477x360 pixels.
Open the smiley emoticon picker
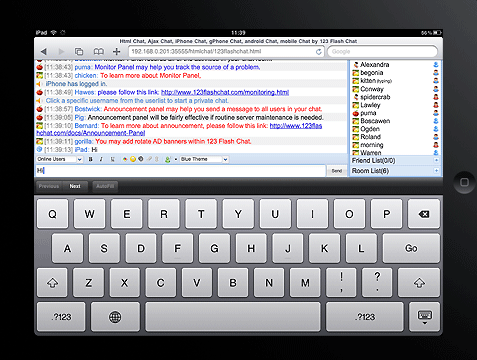coord(133,159)
